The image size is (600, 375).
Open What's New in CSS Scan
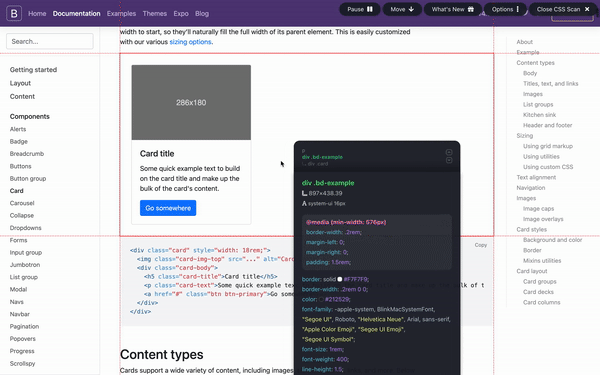coord(453,9)
